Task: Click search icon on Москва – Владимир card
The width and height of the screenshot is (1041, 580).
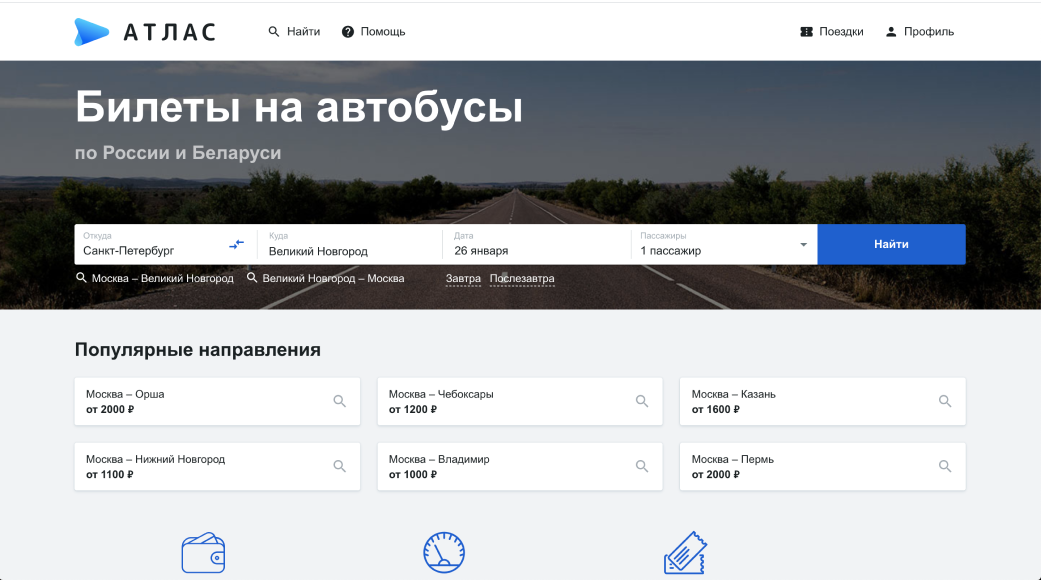Action: pyautogui.click(x=642, y=466)
